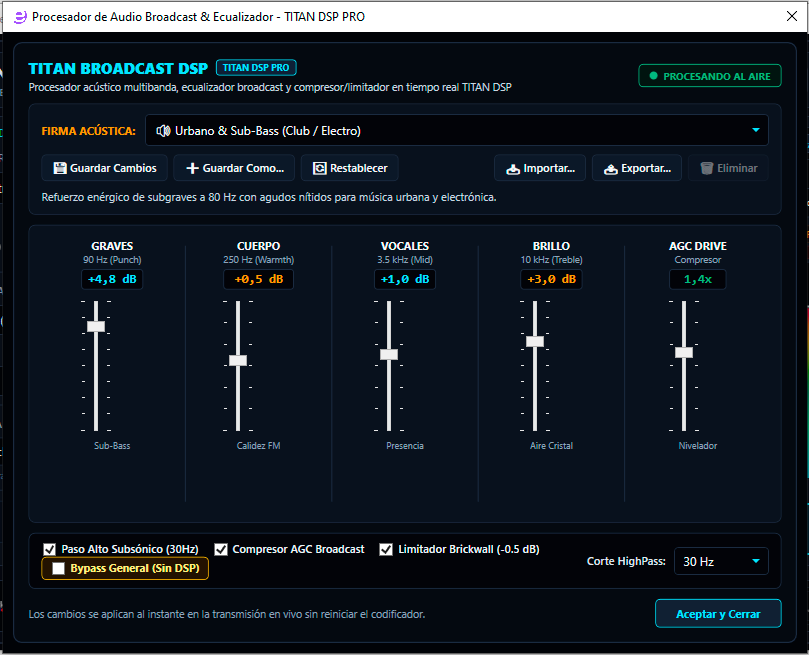Viewport: 809px width, 655px height.
Task: Close the TITAN DSP PRO window
Action: (792, 17)
